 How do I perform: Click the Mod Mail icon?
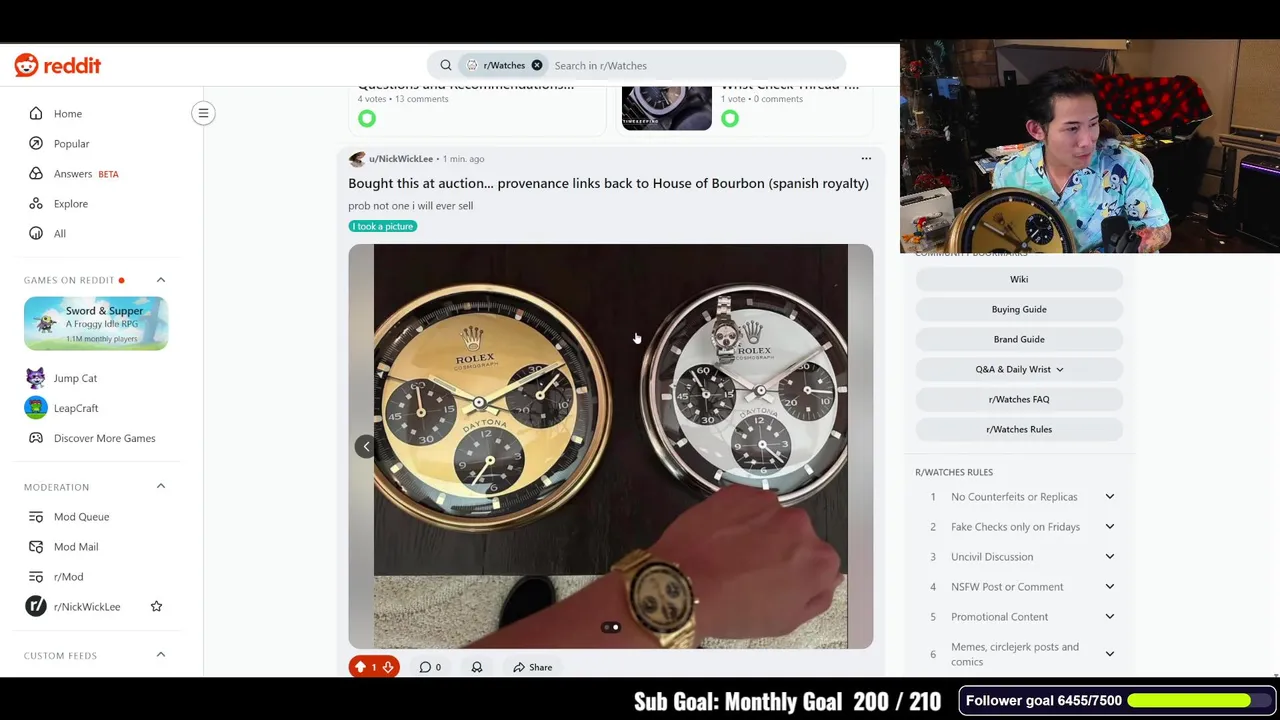tap(36, 547)
